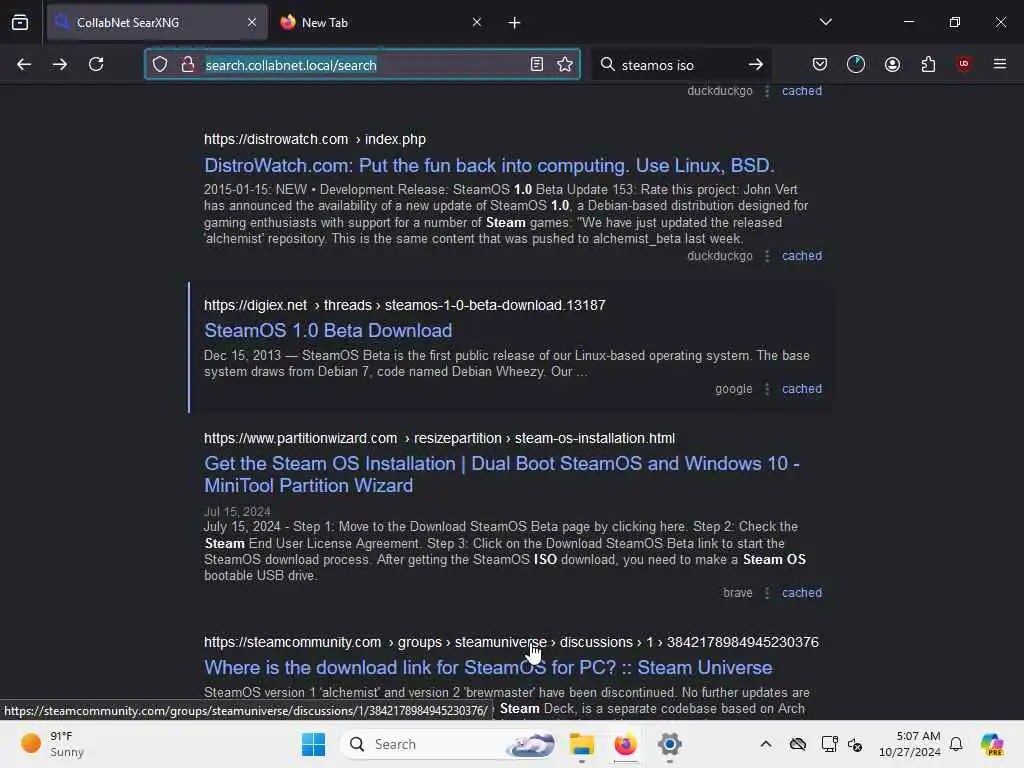This screenshot has width=1024, height=768.
Task: Open cached link for the digiex.net result
Action: (802, 389)
